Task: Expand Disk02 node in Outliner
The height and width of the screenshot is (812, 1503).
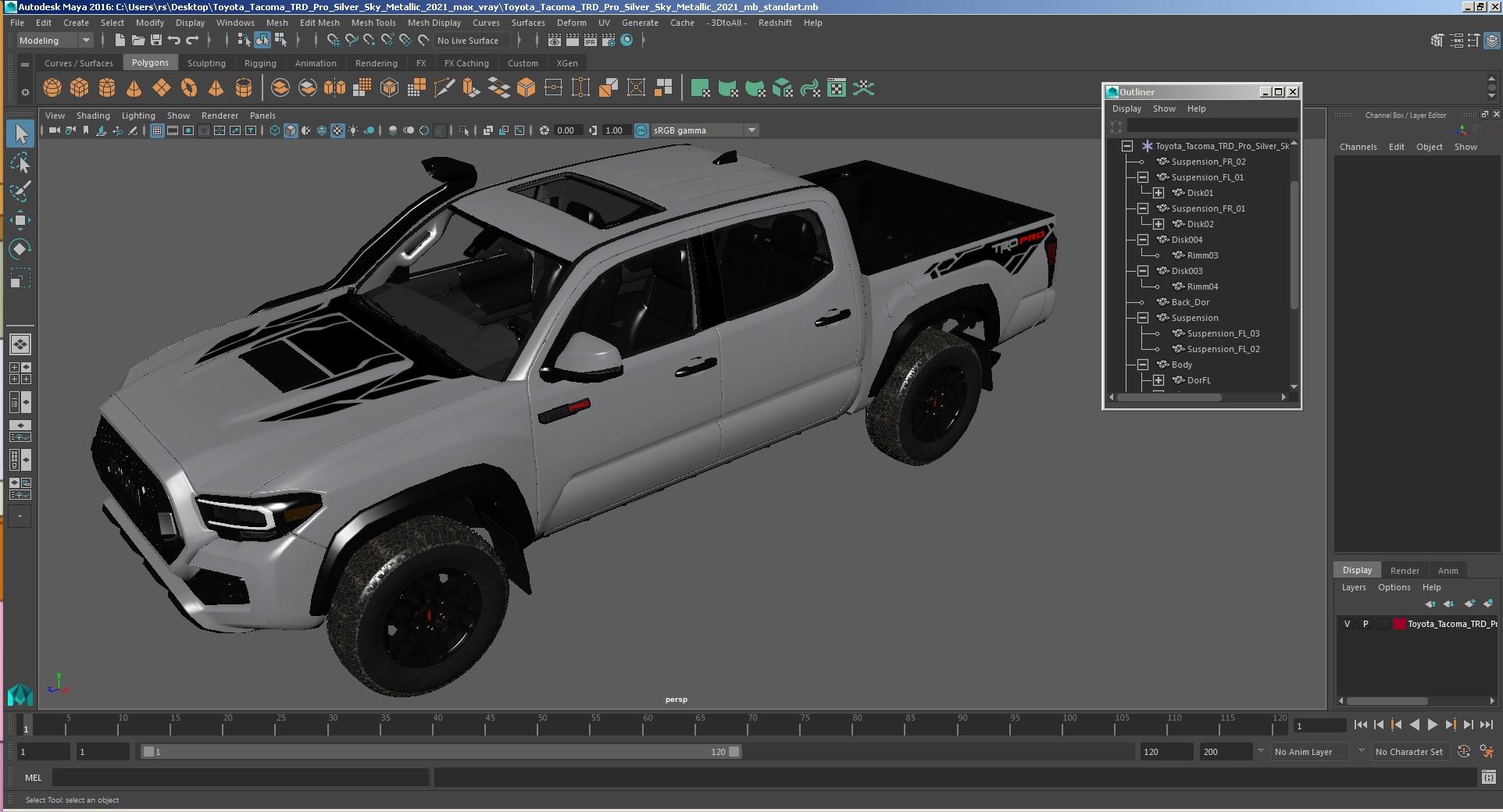Action: [x=1158, y=224]
